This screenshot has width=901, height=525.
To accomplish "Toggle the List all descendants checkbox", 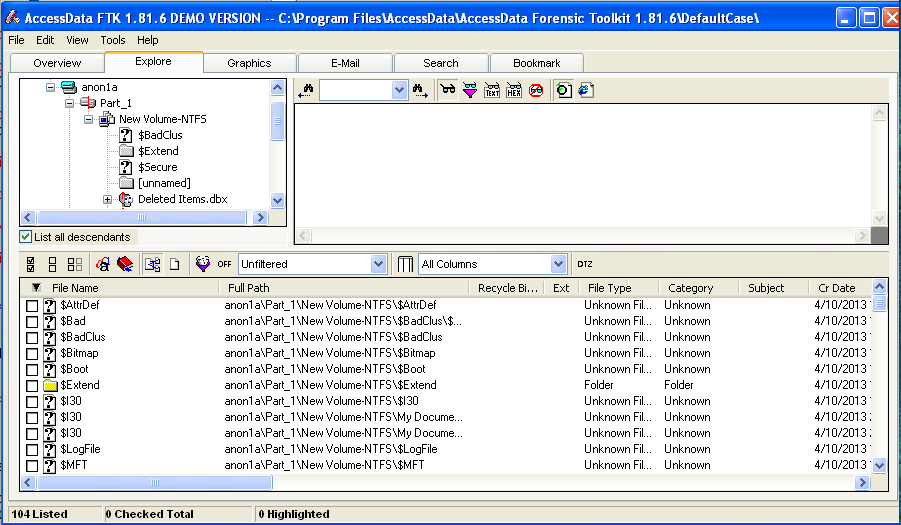I will click(x=25, y=237).
